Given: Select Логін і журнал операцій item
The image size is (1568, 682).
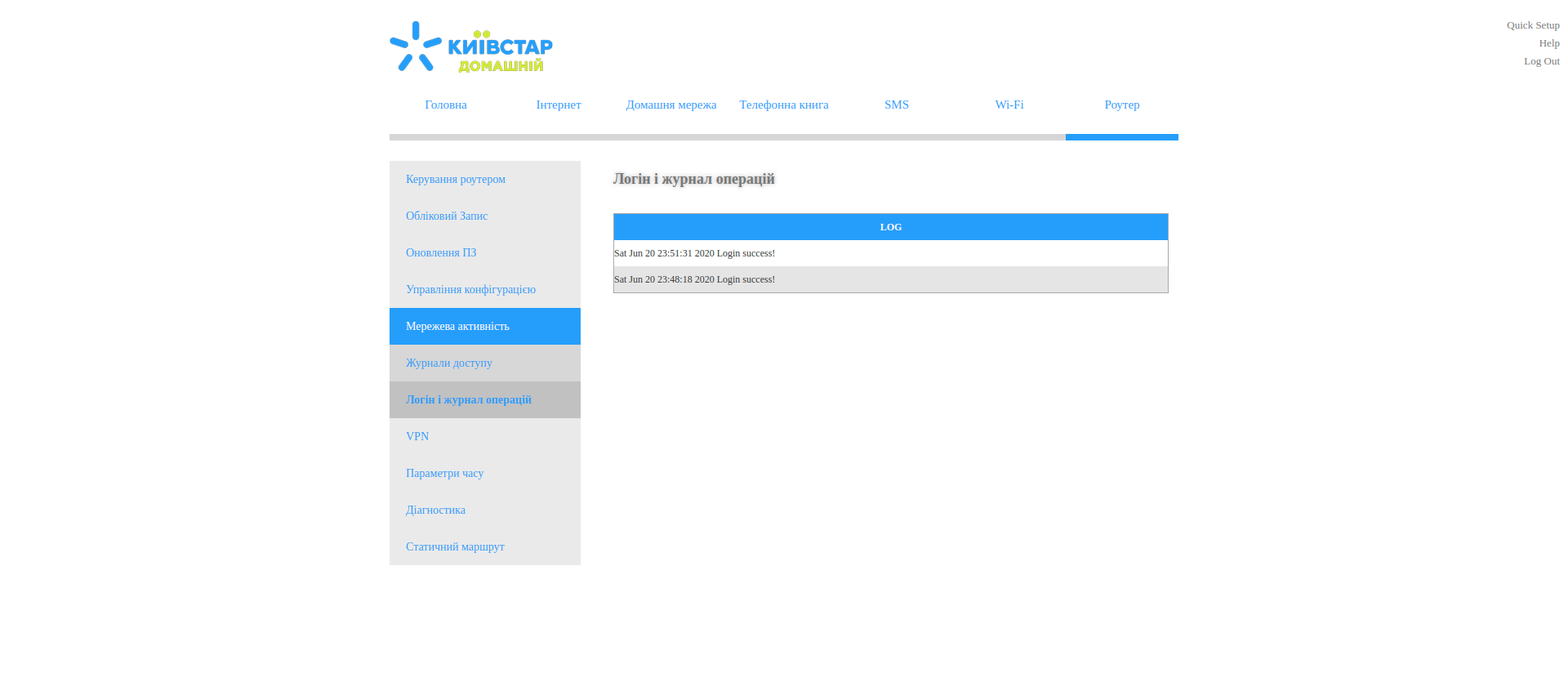Looking at the screenshot, I should 469,400.
